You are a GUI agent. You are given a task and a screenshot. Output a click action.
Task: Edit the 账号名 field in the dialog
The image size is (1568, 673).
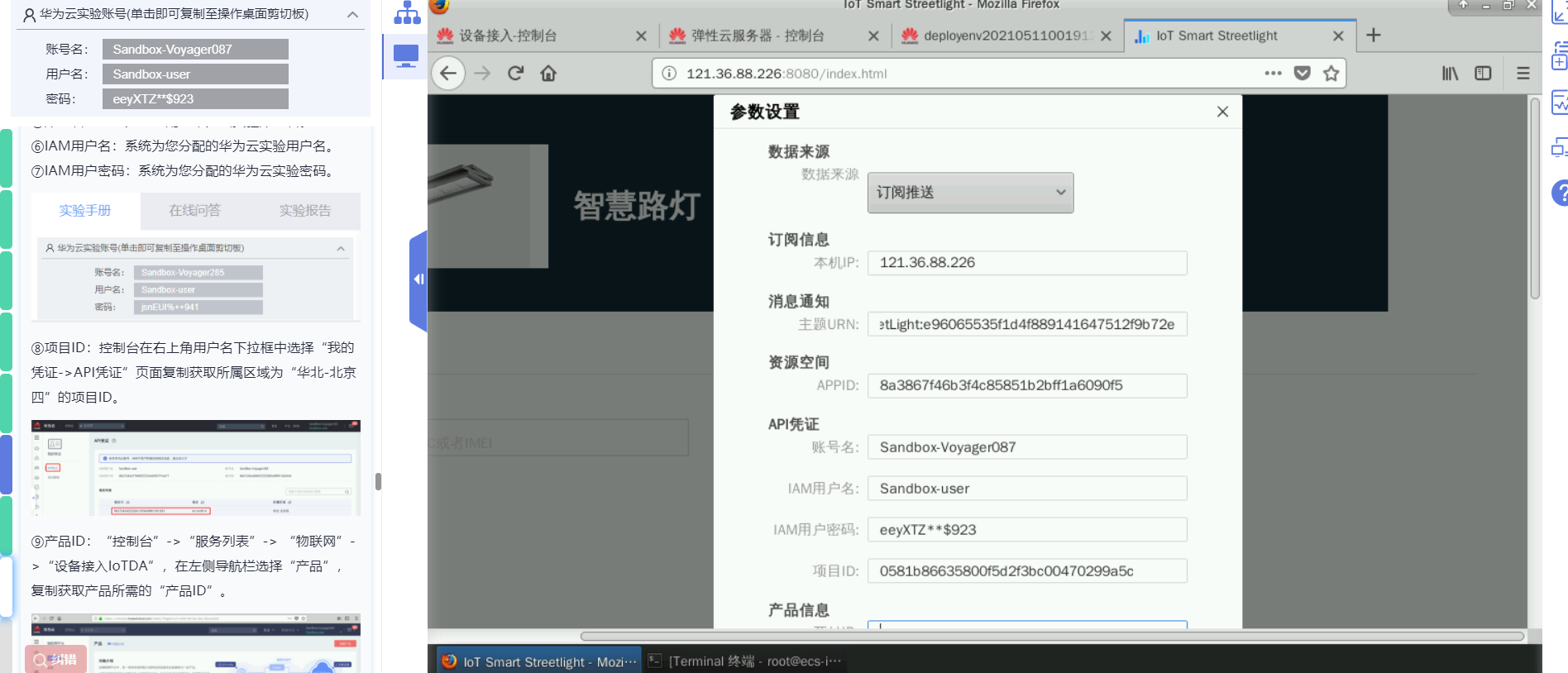click(x=1027, y=447)
